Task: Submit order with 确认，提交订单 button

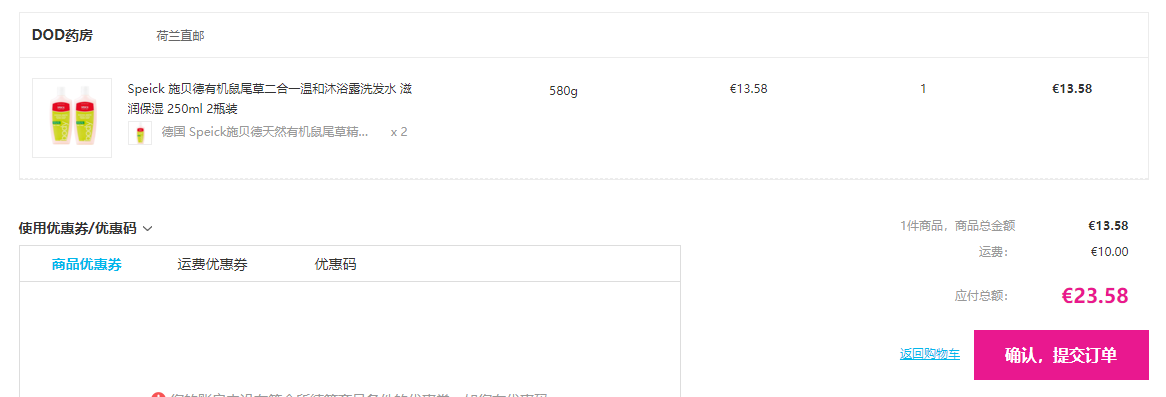Action: [x=1061, y=355]
